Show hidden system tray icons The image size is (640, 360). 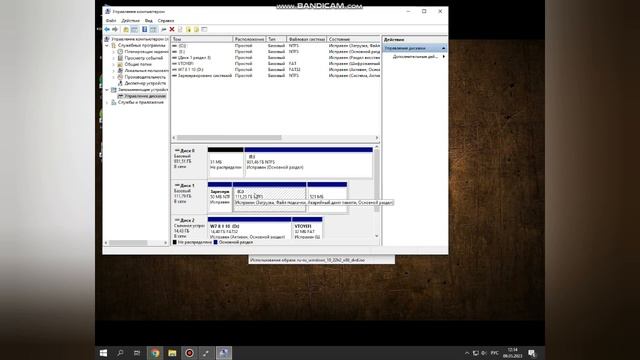(x=467, y=353)
